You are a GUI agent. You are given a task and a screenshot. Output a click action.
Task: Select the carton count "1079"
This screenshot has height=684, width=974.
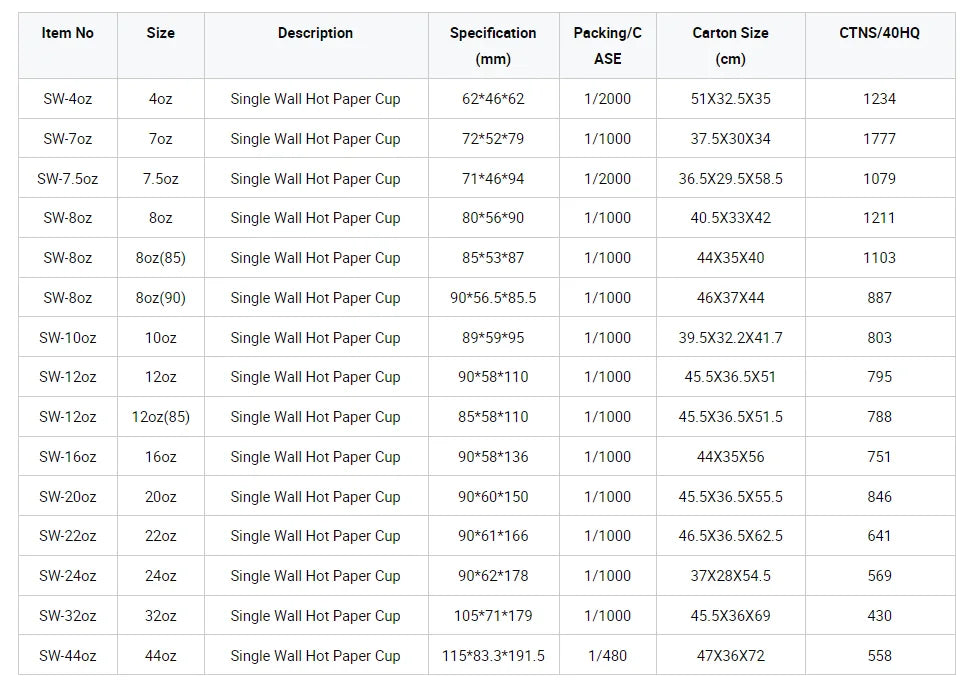tap(880, 179)
